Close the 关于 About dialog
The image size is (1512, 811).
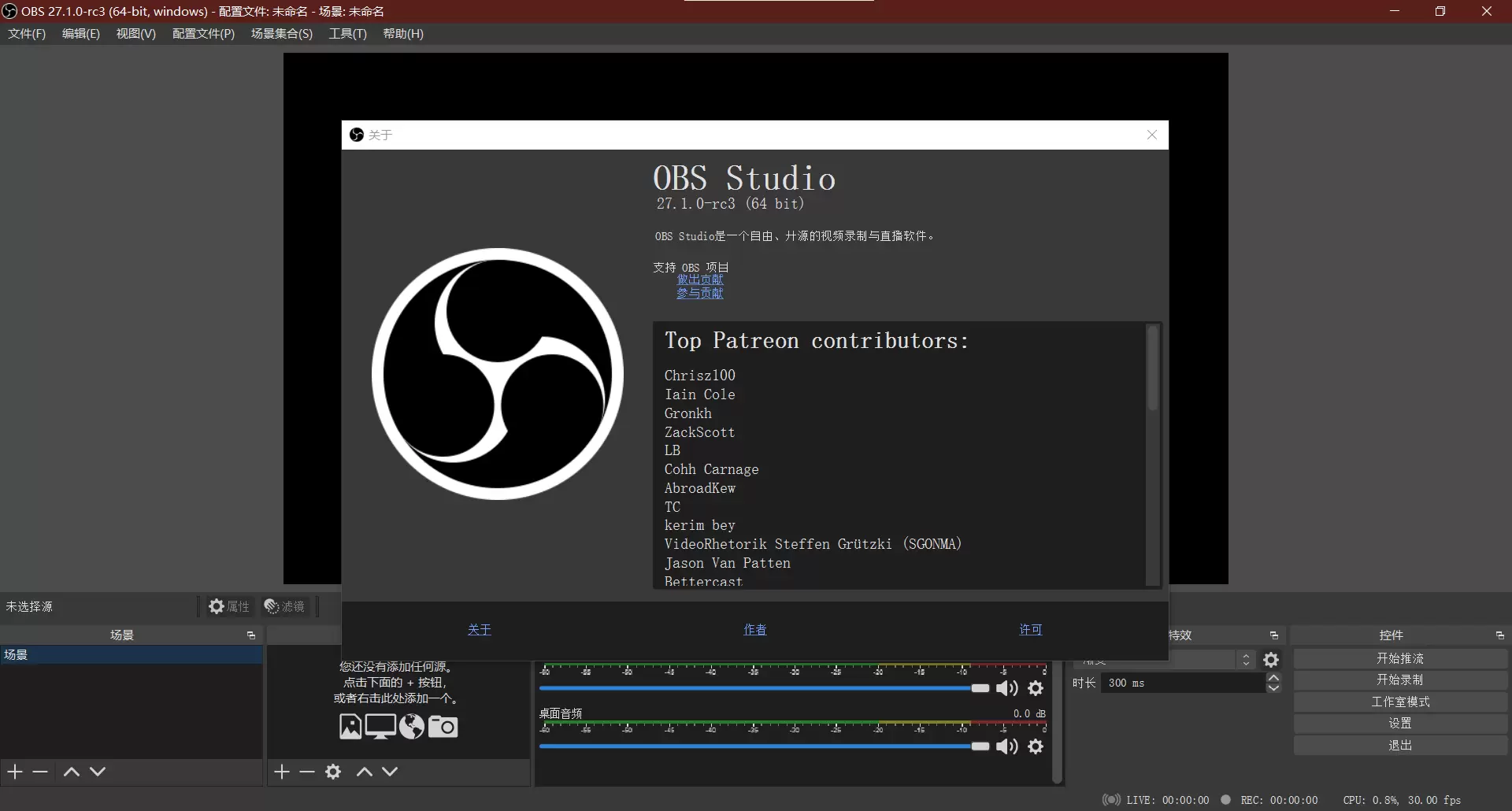click(x=1152, y=135)
